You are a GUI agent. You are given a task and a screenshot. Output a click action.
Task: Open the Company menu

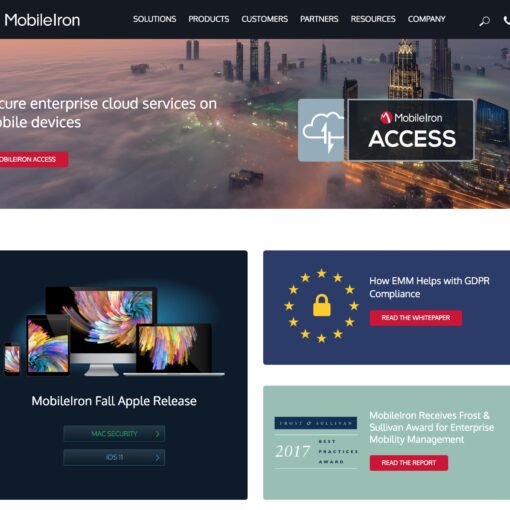coord(427,19)
